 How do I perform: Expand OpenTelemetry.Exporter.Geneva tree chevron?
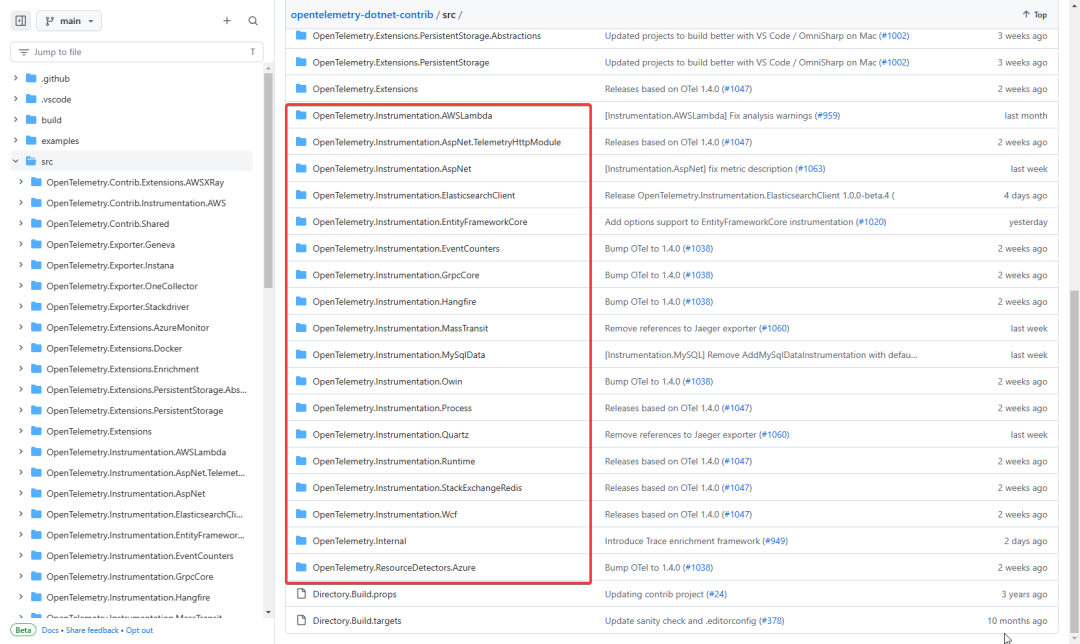[21, 245]
